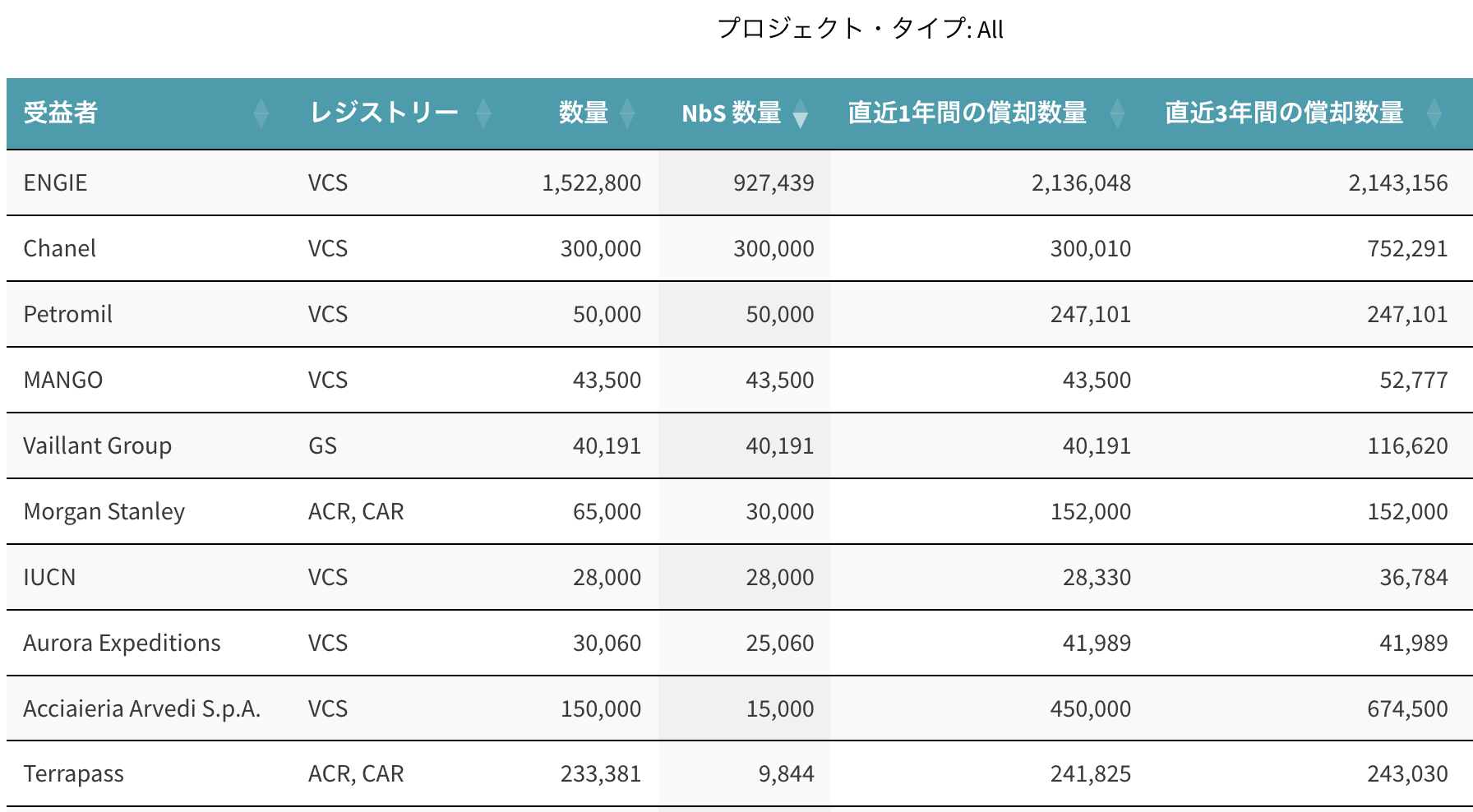Click sort arrows beside レジストリー header

(x=483, y=113)
